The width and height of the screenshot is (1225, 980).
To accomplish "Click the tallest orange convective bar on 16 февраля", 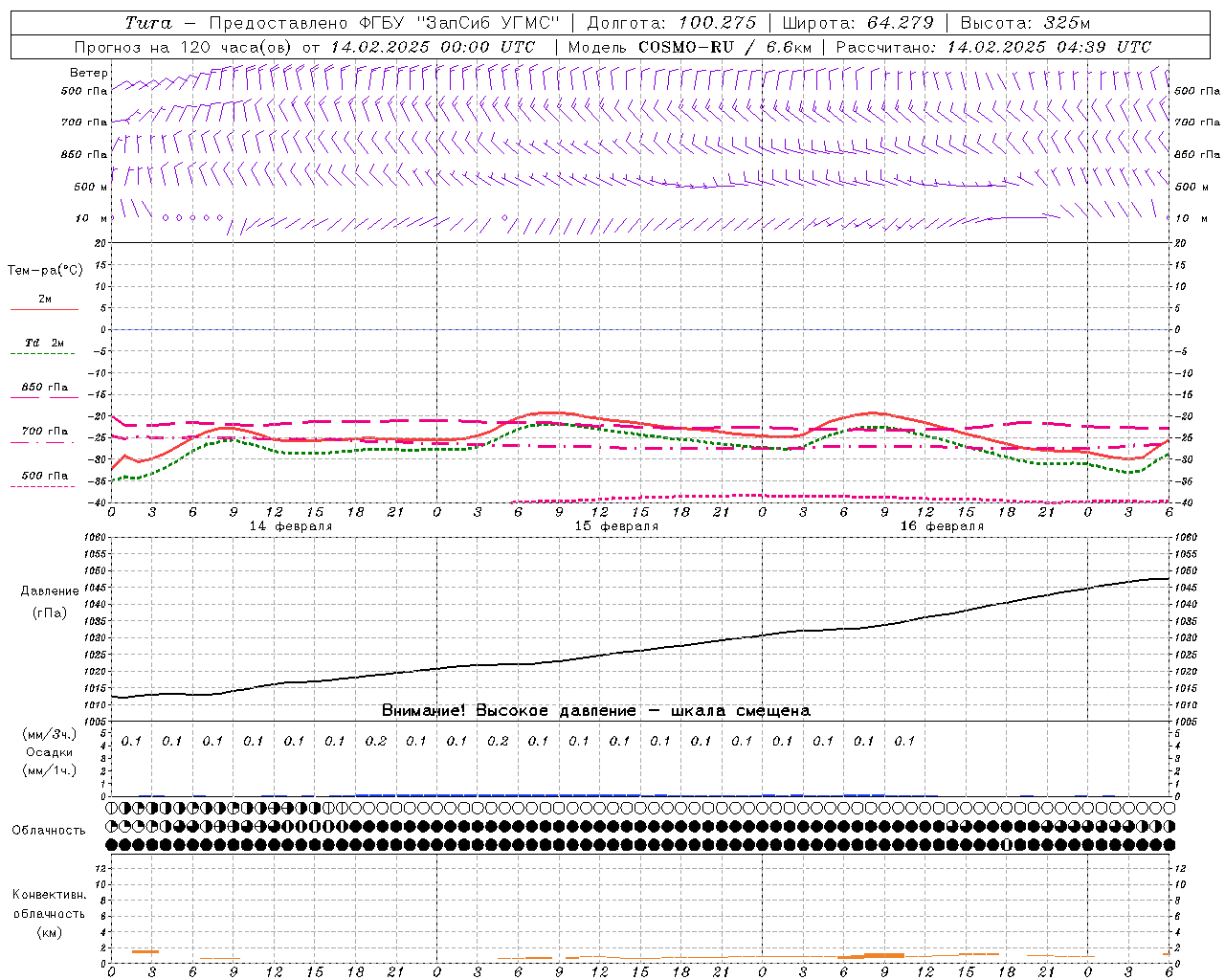I will pyautogui.click(x=884, y=955).
